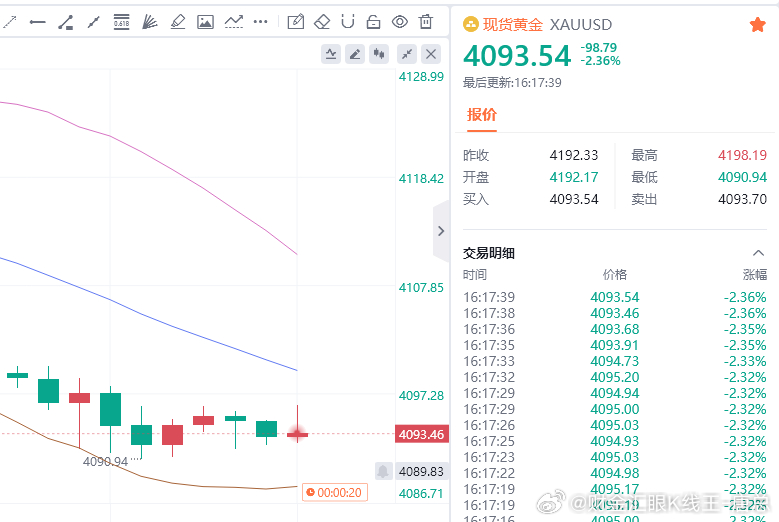Click the latest red candlestick

(x=298, y=435)
